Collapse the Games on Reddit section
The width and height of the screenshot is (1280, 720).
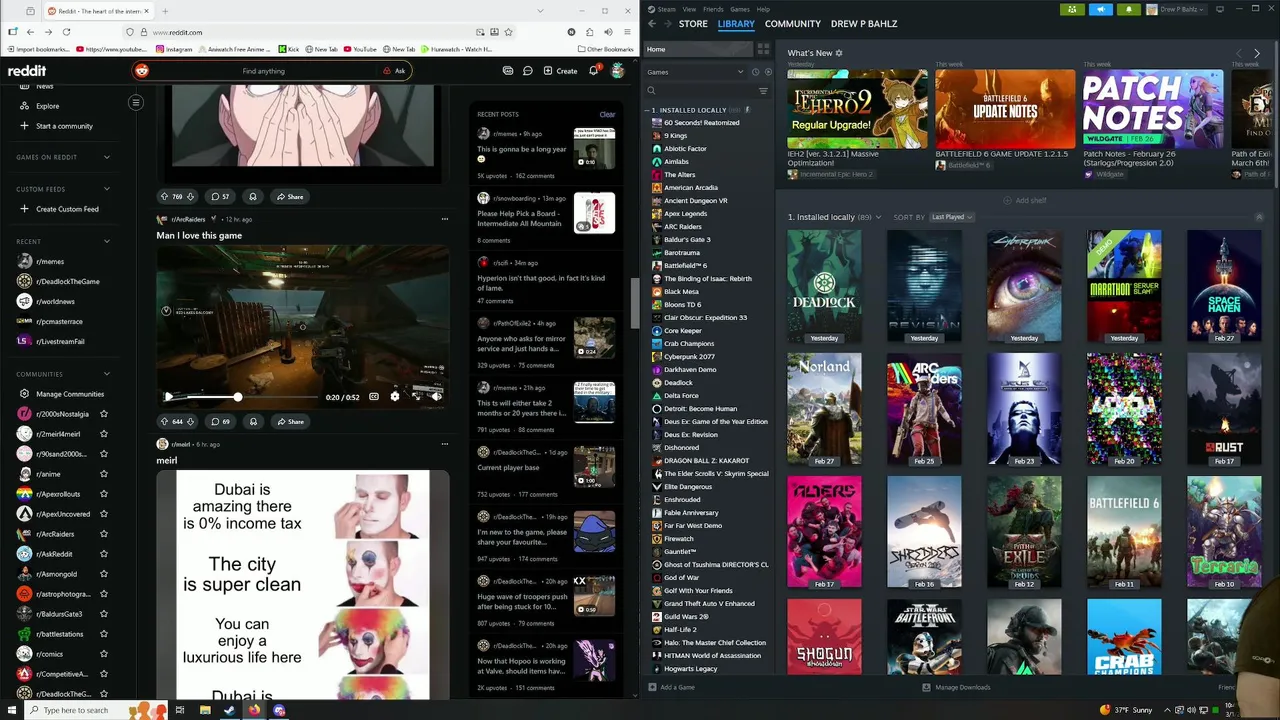coord(107,157)
